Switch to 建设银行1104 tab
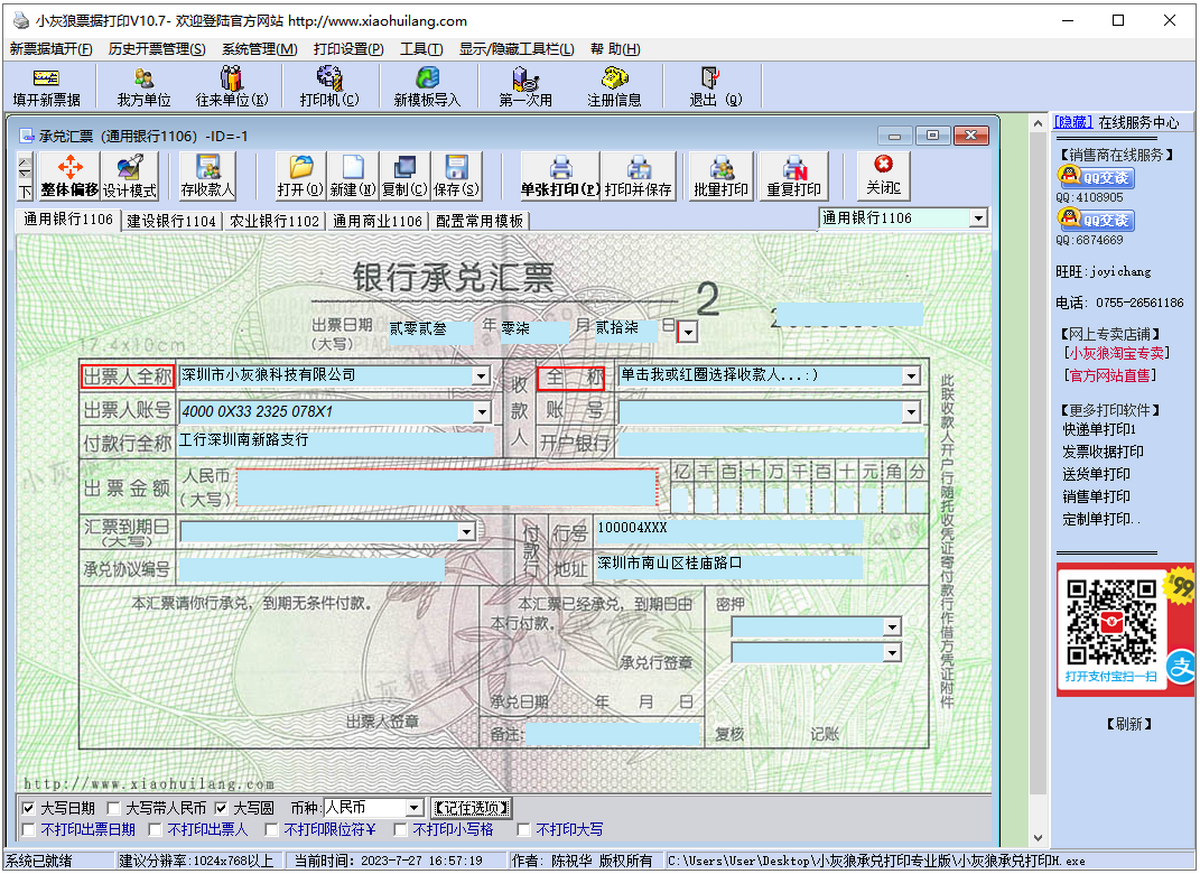This screenshot has height=874, width=1200. pyautogui.click(x=172, y=221)
